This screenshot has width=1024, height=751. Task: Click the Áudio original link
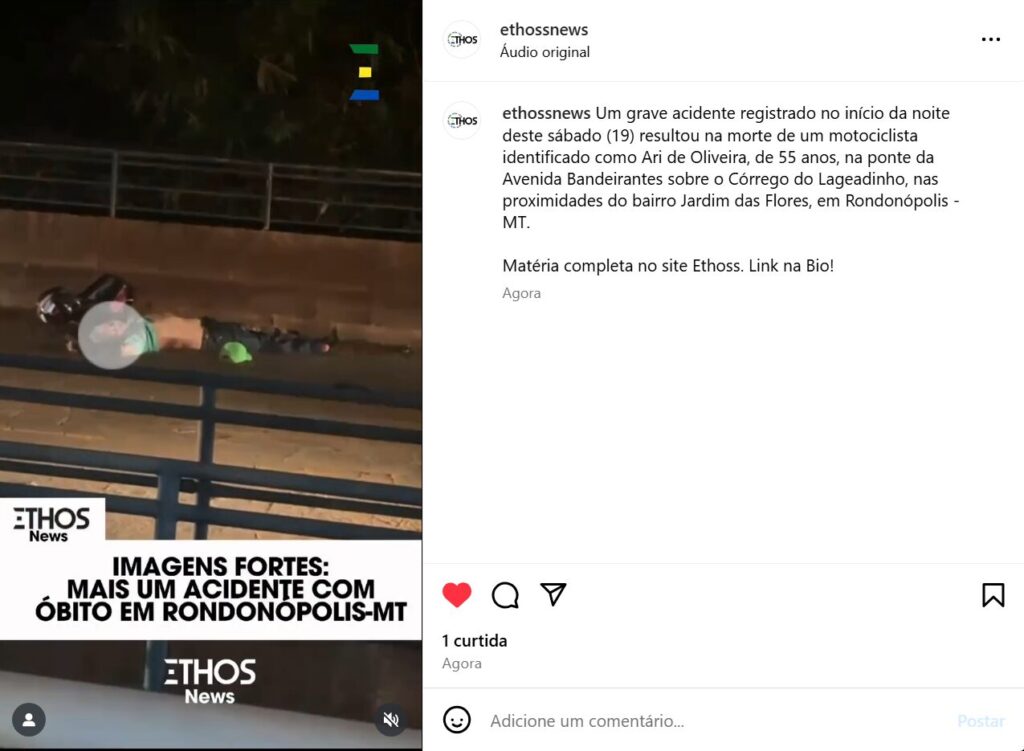[x=545, y=52]
